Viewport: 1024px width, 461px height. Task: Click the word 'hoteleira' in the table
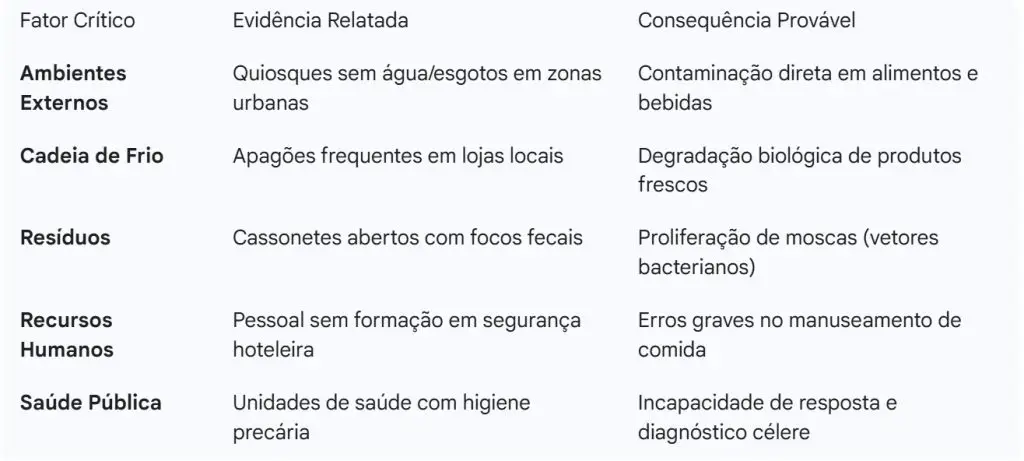271,350
